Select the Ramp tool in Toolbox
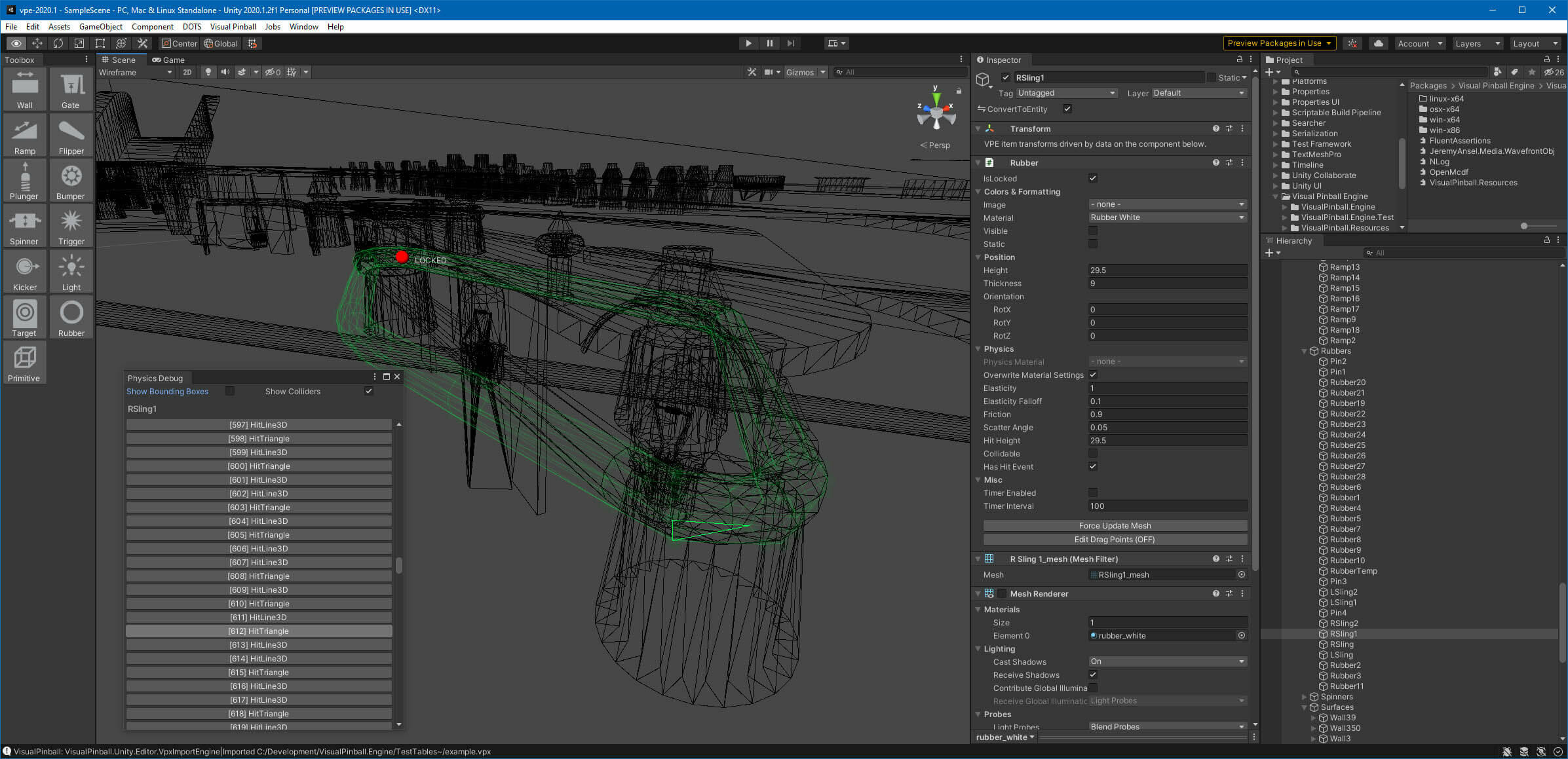The image size is (1568, 759). 25,136
